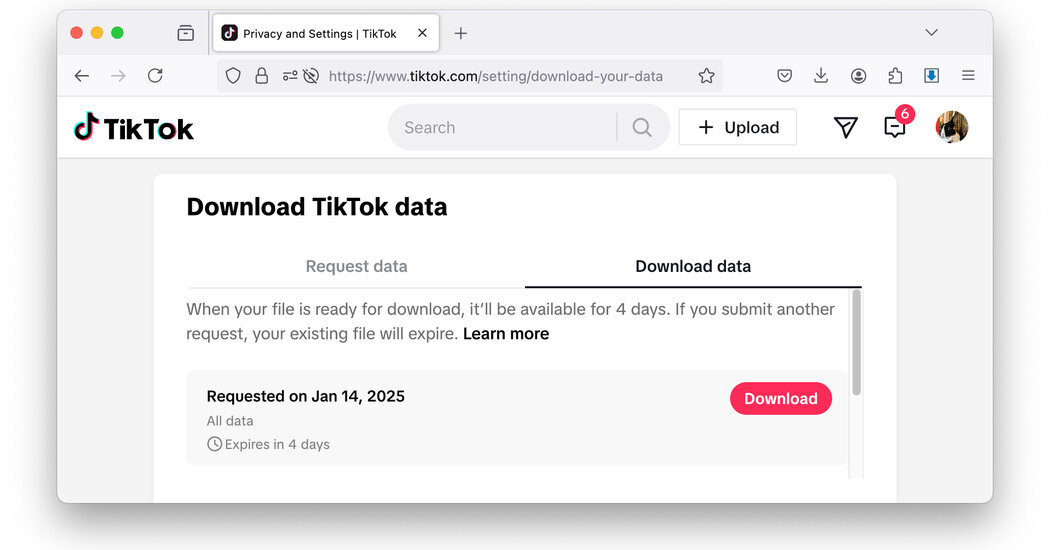Follow the Learn more link
The width and height of the screenshot is (1050, 550).
click(506, 334)
